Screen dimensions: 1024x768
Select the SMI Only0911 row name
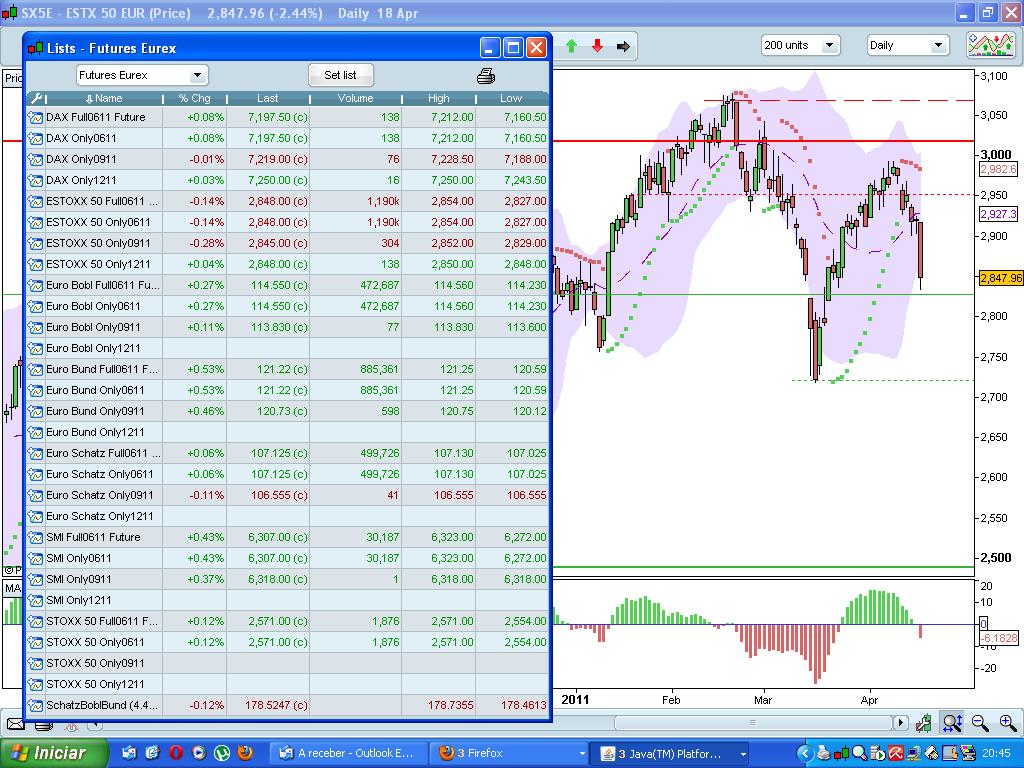[78, 579]
